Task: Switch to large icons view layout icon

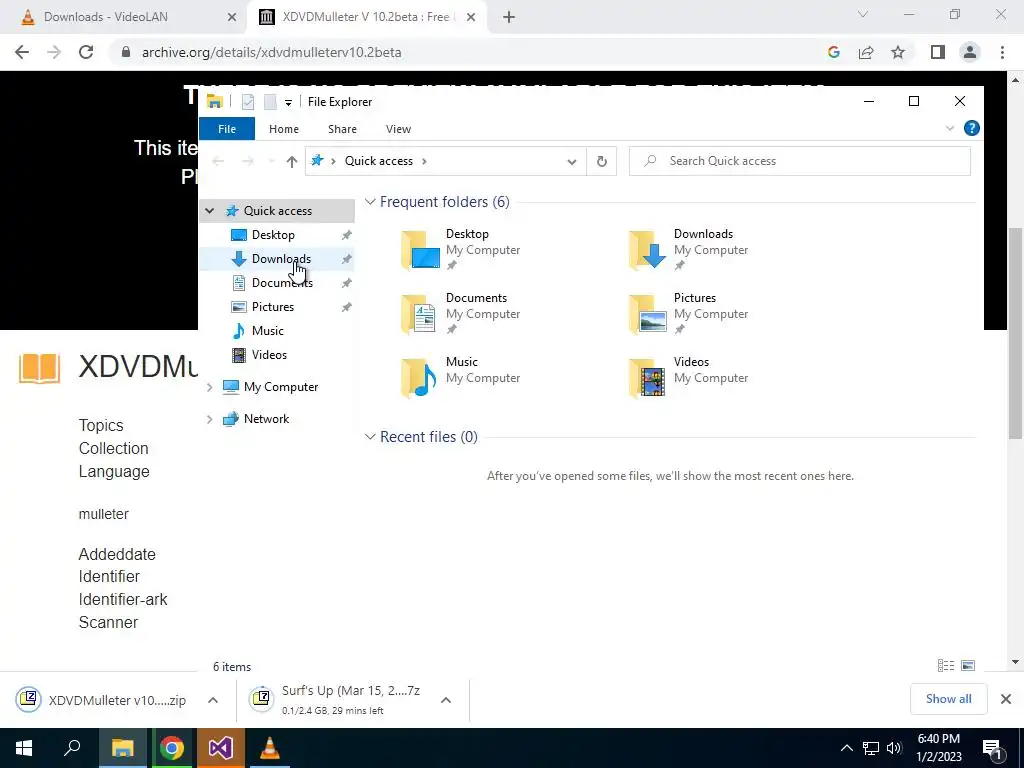Action: 968,665
